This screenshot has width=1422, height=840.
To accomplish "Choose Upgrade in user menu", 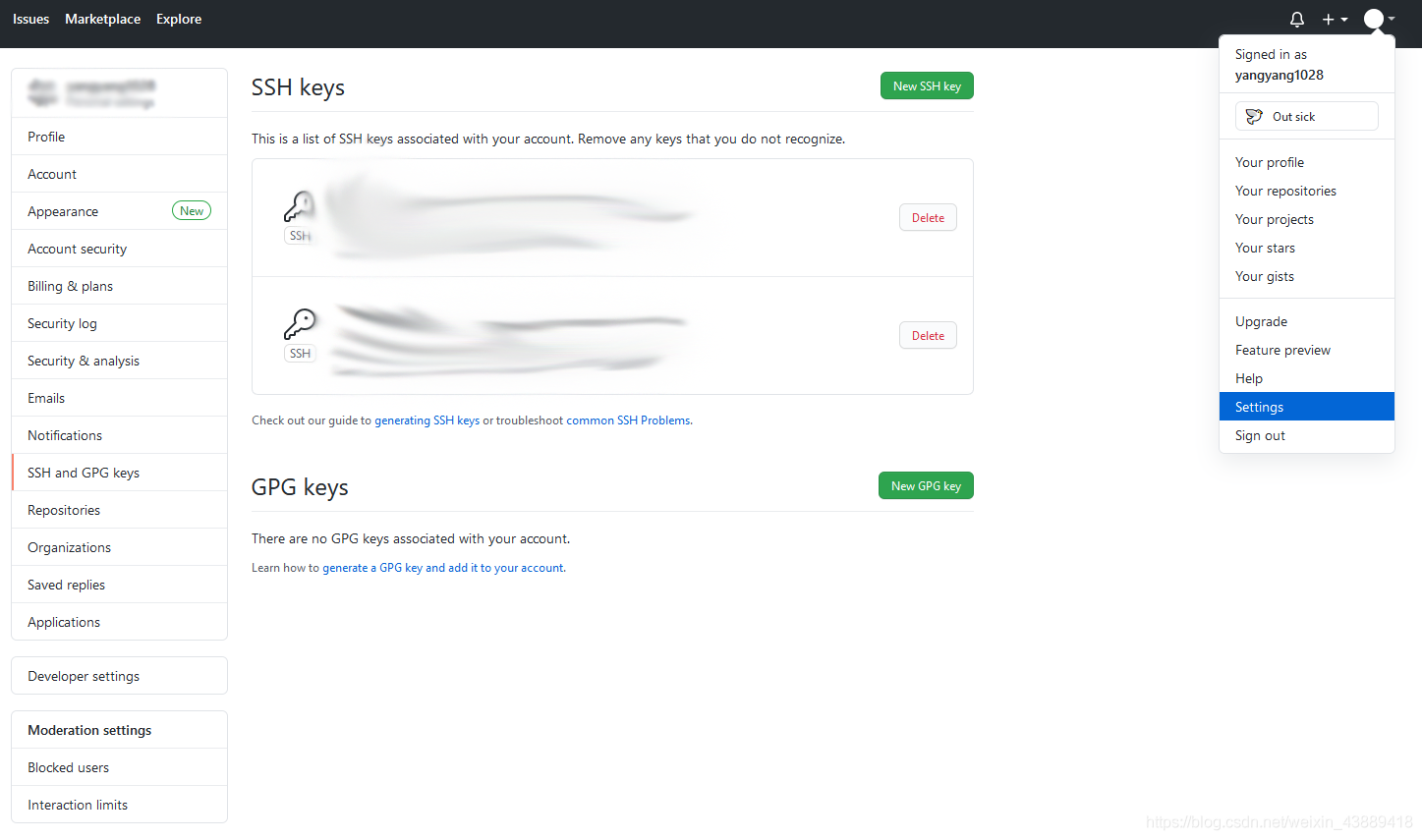I will pyautogui.click(x=1306, y=321).
